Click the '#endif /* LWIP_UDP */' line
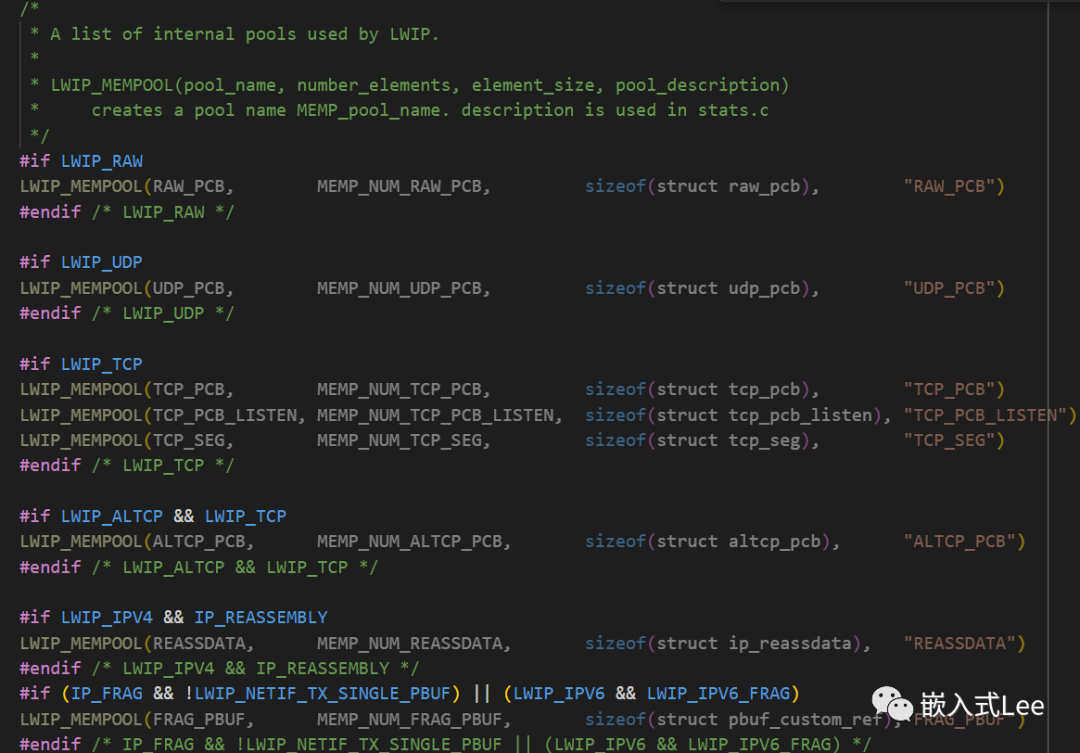 pyautogui.click(x=127, y=313)
